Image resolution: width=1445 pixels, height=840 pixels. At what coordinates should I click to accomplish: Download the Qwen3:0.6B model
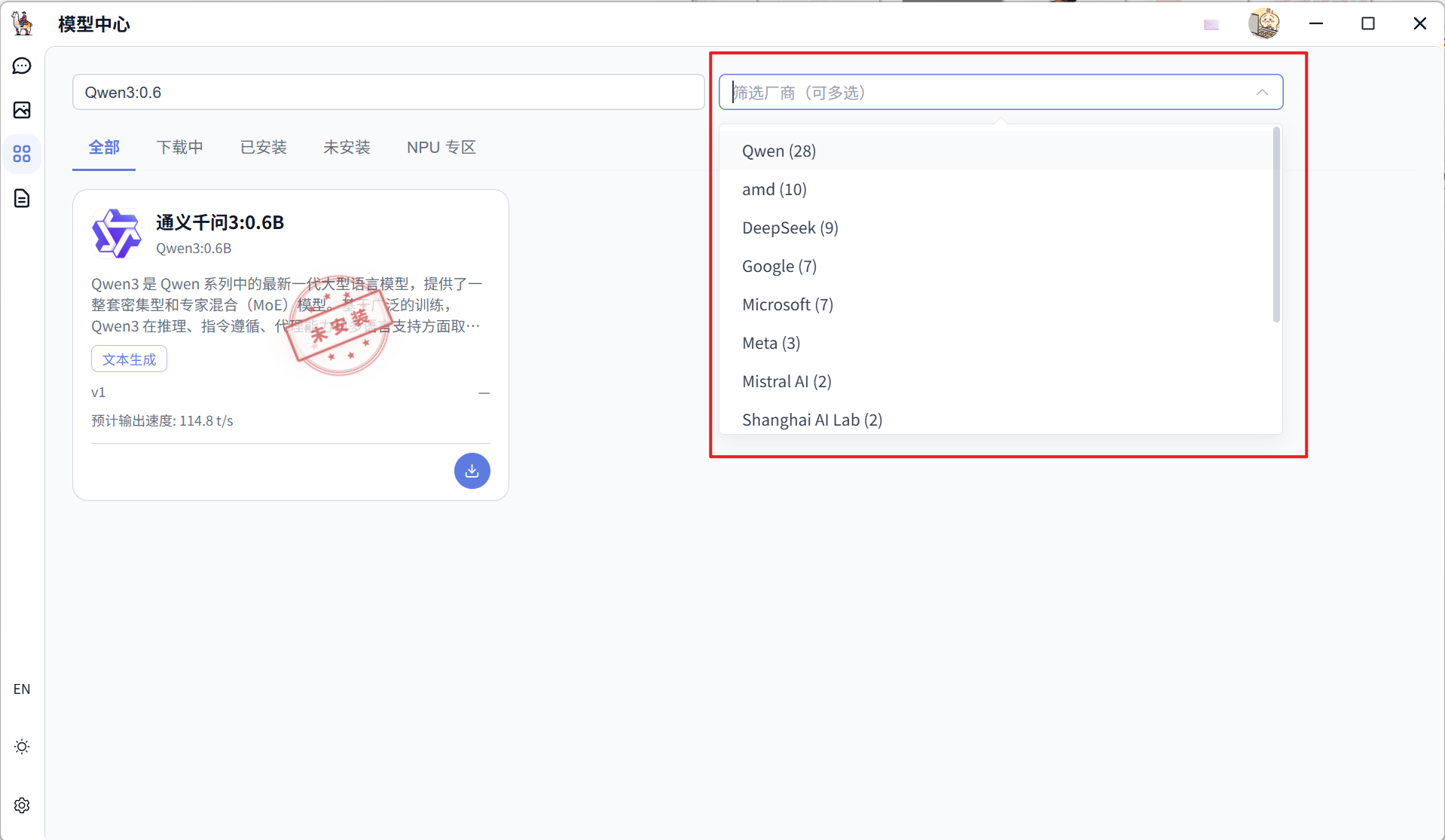[472, 471]
